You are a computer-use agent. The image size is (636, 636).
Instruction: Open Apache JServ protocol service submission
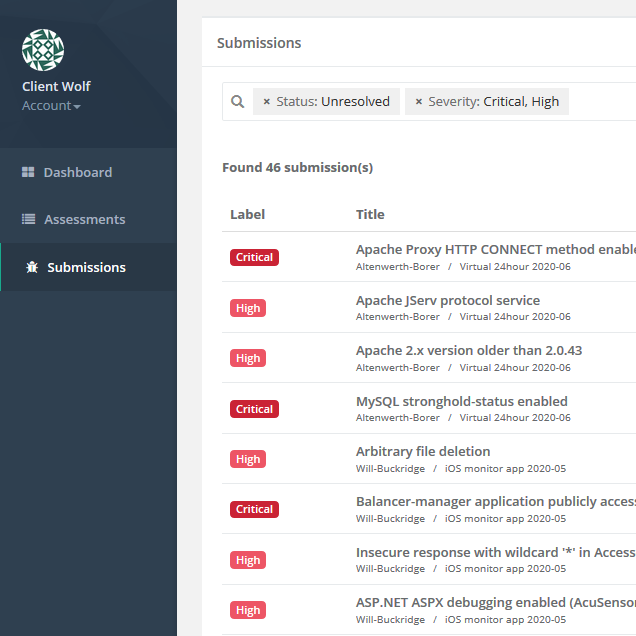tap(448, 301)
